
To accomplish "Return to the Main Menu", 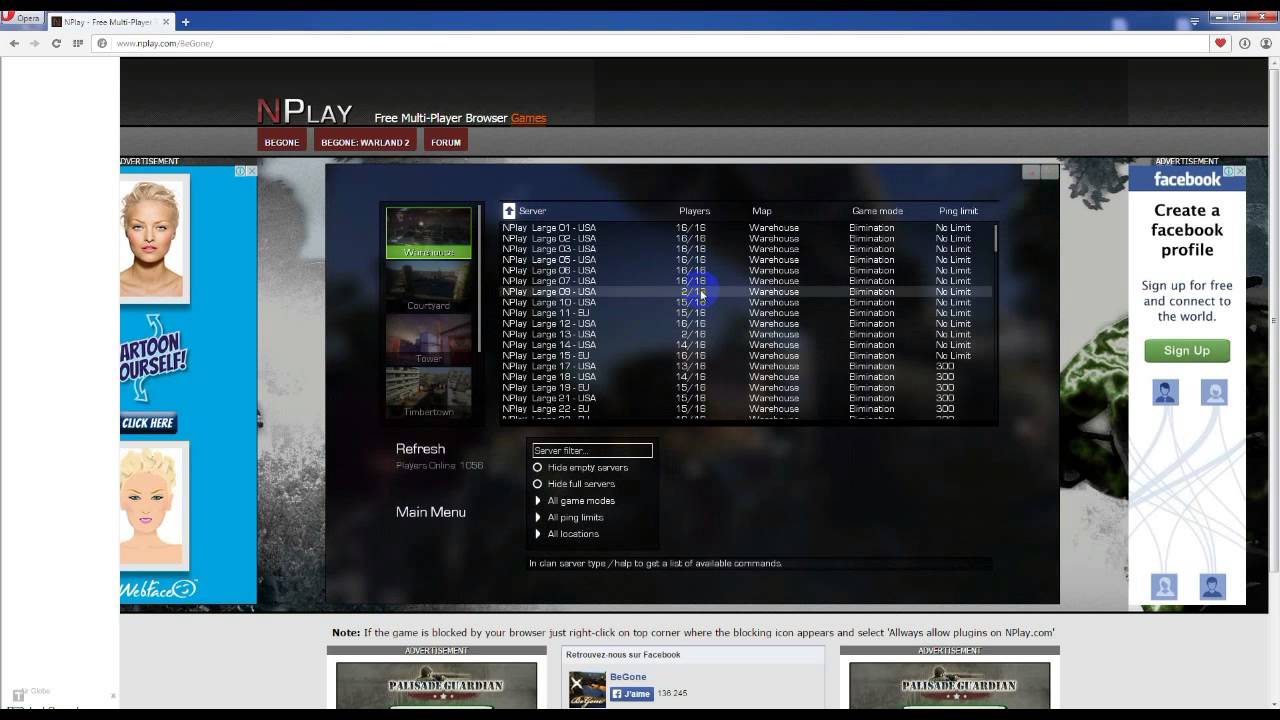I will coord(431,512).
